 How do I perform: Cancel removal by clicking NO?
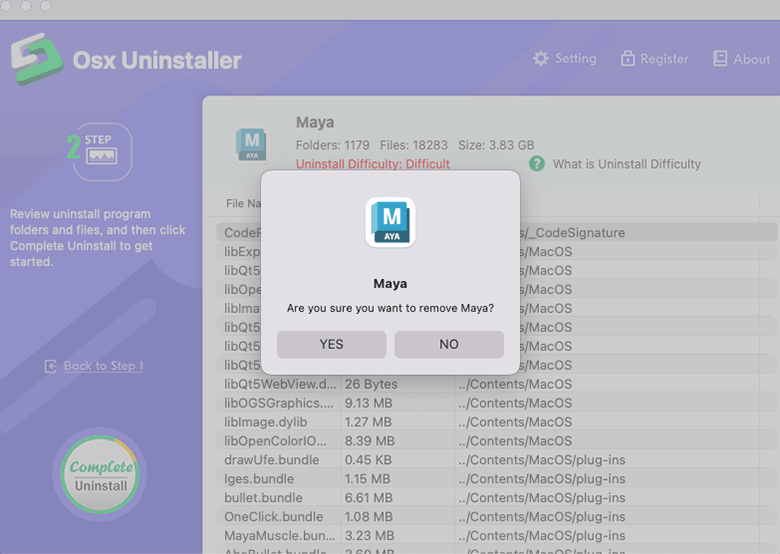[449, 344]
